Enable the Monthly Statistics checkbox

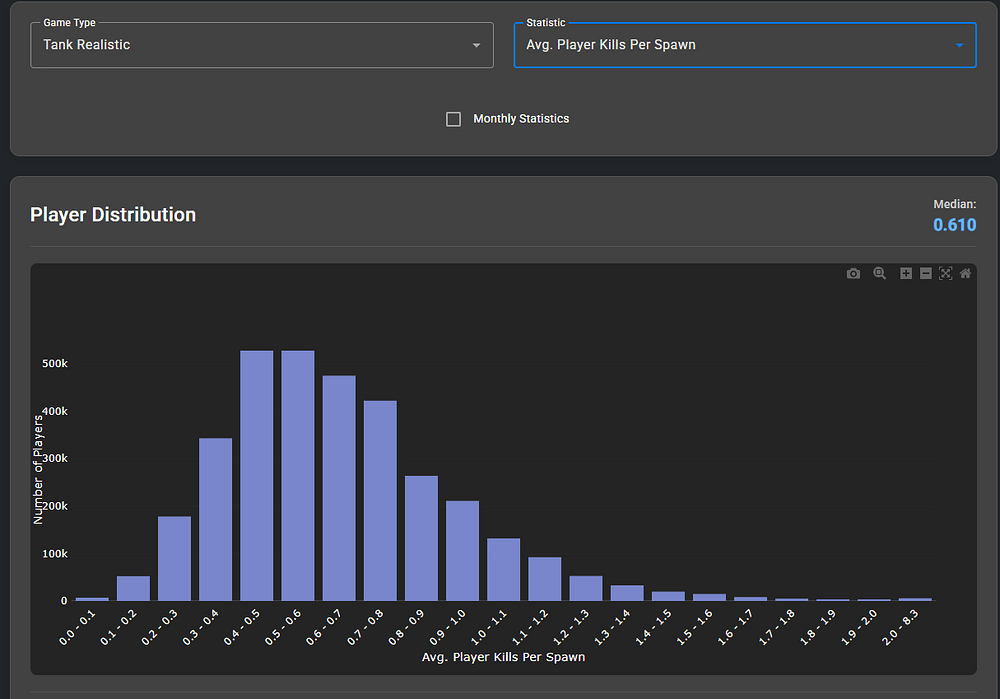pos(453,119)
